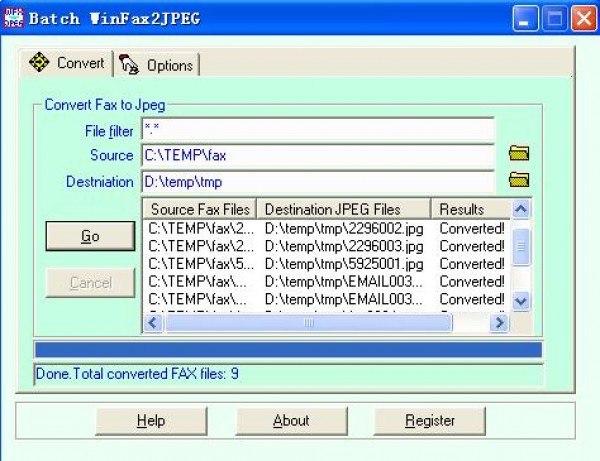The image size is (600, 461).
Task: Focus the Destination path field
Action: (318, 182)
